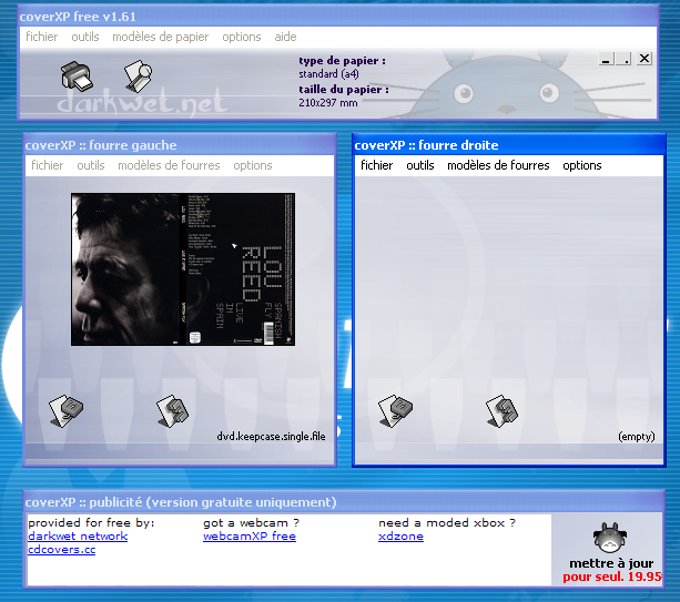Click fourre droite window title bar
The image size is (680, 602).
[509, 145]
